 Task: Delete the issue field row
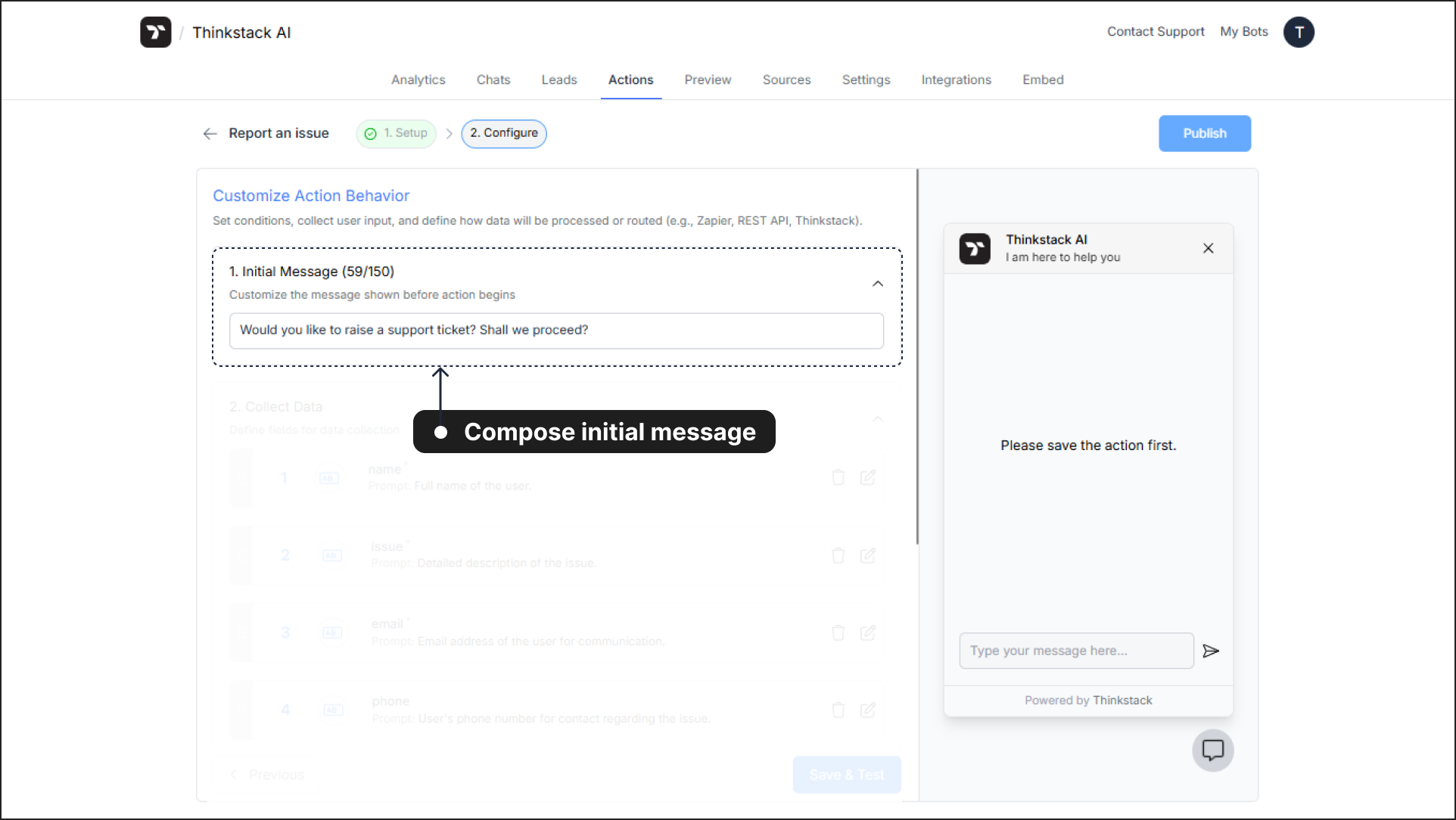point(838,555)
